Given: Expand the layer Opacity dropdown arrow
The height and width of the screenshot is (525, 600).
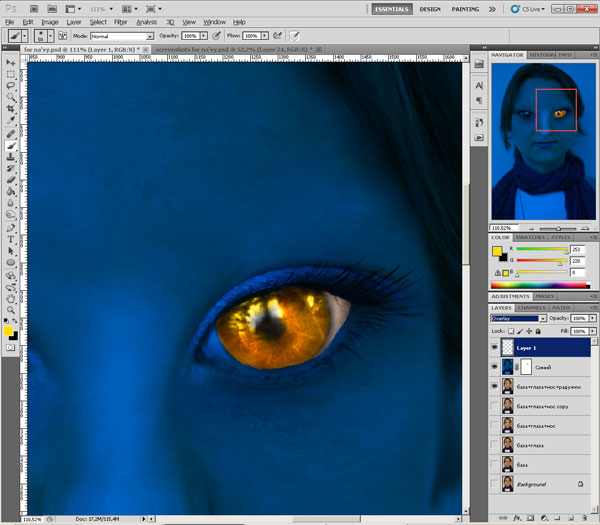Looking at the screenshot, I should click(x=593, y=318).
